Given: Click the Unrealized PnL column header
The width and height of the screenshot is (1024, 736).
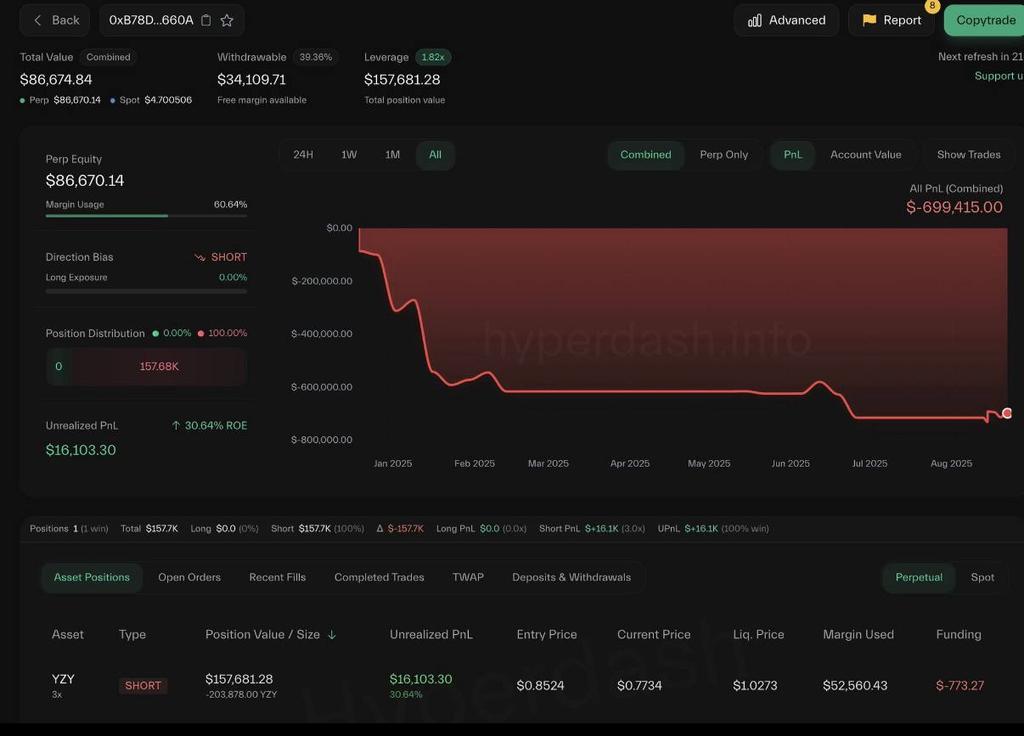Looking at the screenshot, I should pyautogui.click(x=431, y=634).
